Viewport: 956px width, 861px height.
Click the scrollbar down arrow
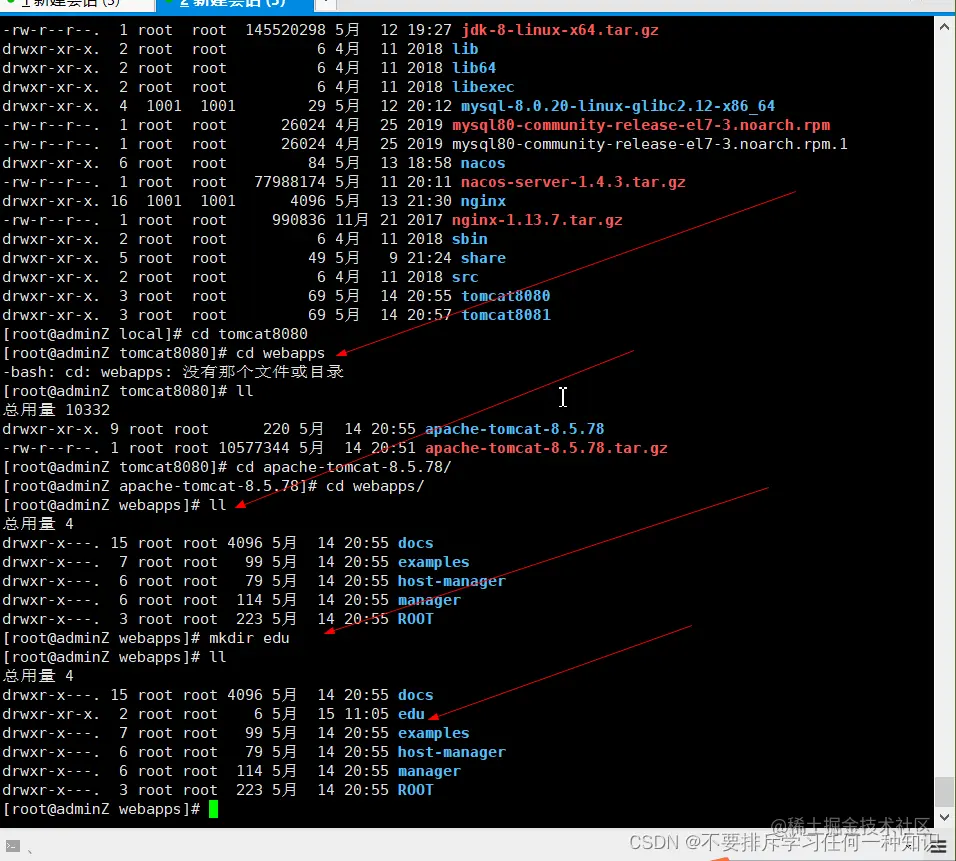tap(944, 817)
